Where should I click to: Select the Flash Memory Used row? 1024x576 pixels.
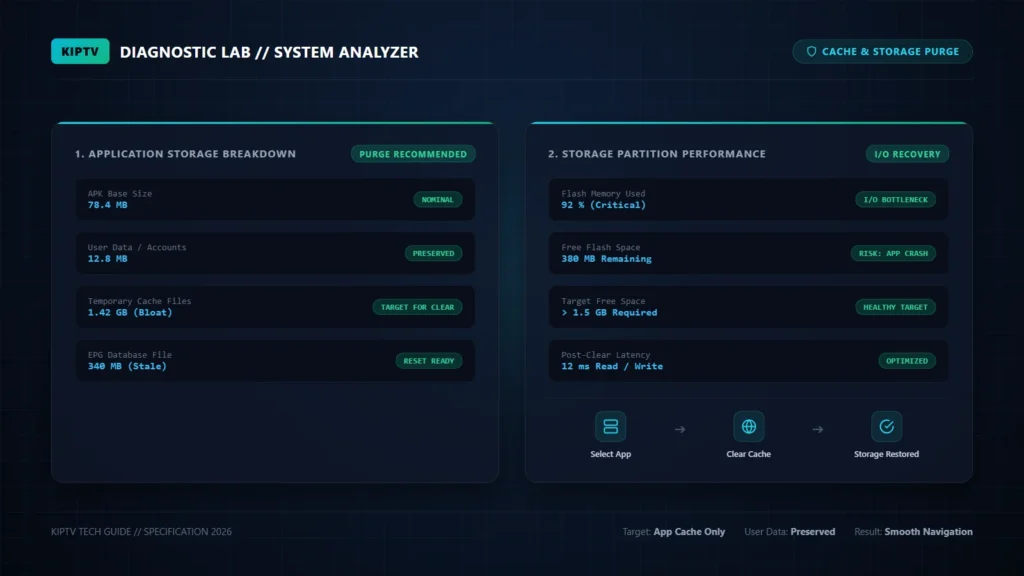pyautogui.click(x=748, y=199)
